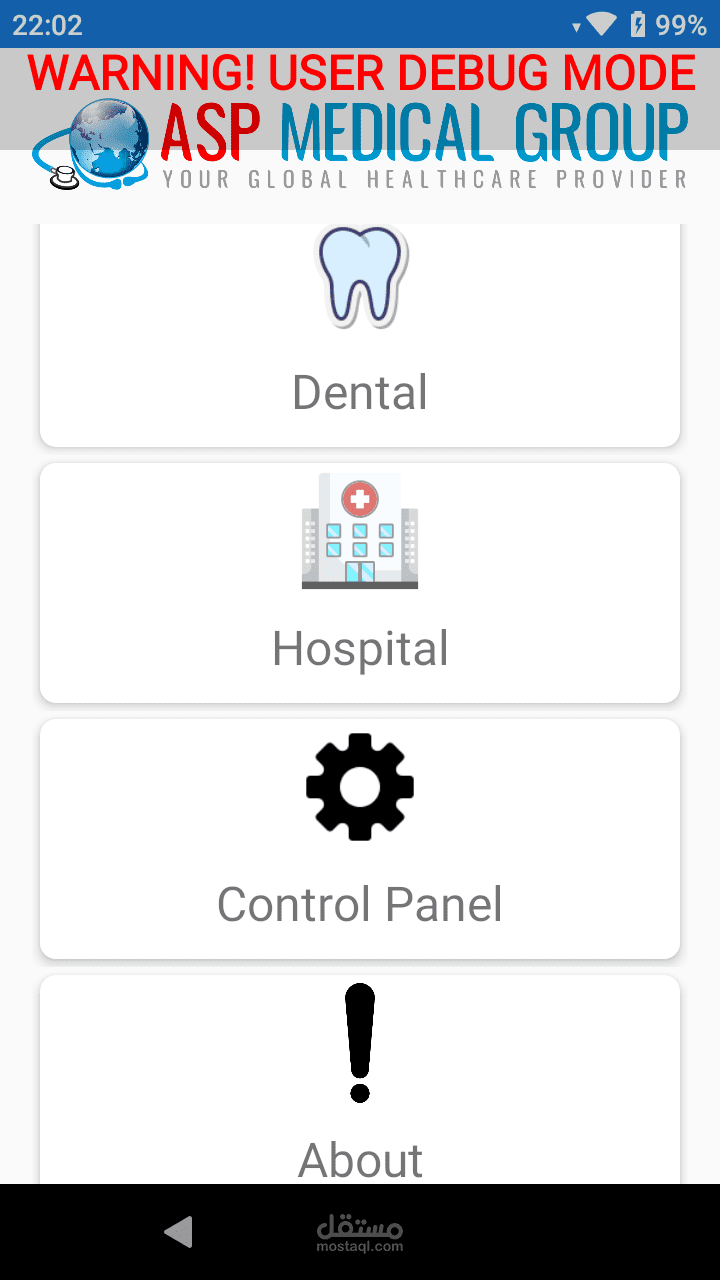The width and height of the screenshot is (720, 1280).
Task: Click the globe stethoscope logo
Action: coord(92,145)
